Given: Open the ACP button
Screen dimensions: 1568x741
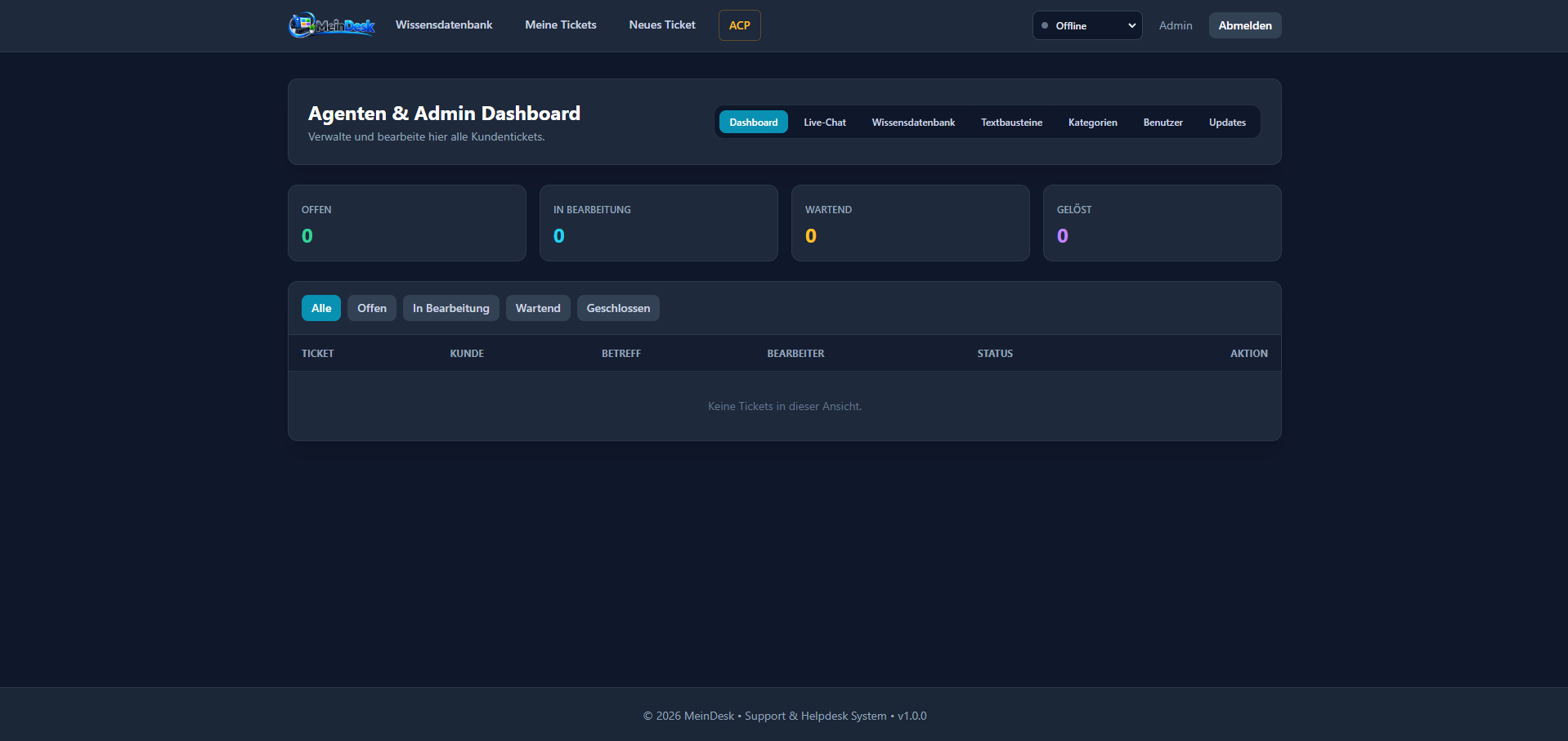Looking at the screenshot, I should pyautogui.click(x=740, y=25).
